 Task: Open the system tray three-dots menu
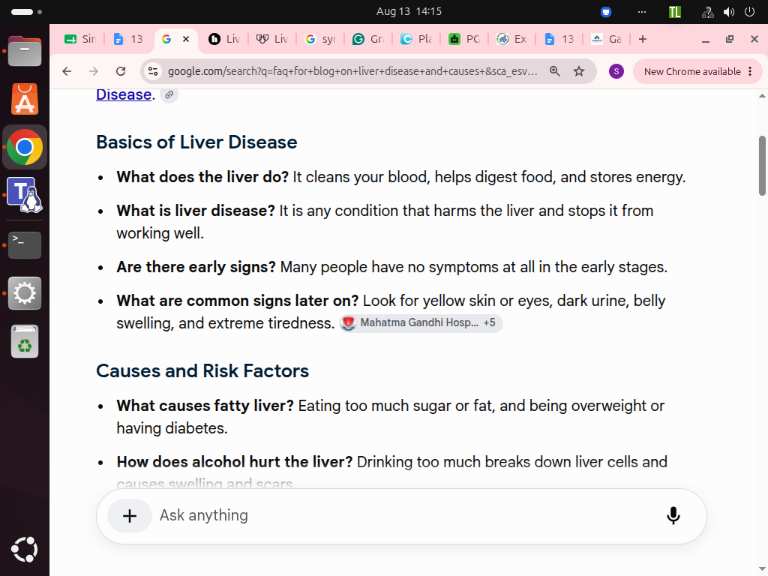tap(642, 12)
